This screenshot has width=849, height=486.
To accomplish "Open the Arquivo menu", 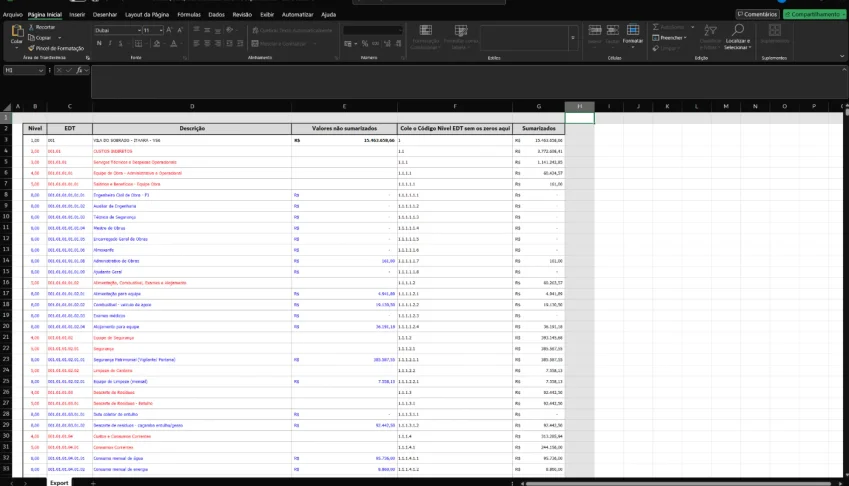I will [12, 15].
